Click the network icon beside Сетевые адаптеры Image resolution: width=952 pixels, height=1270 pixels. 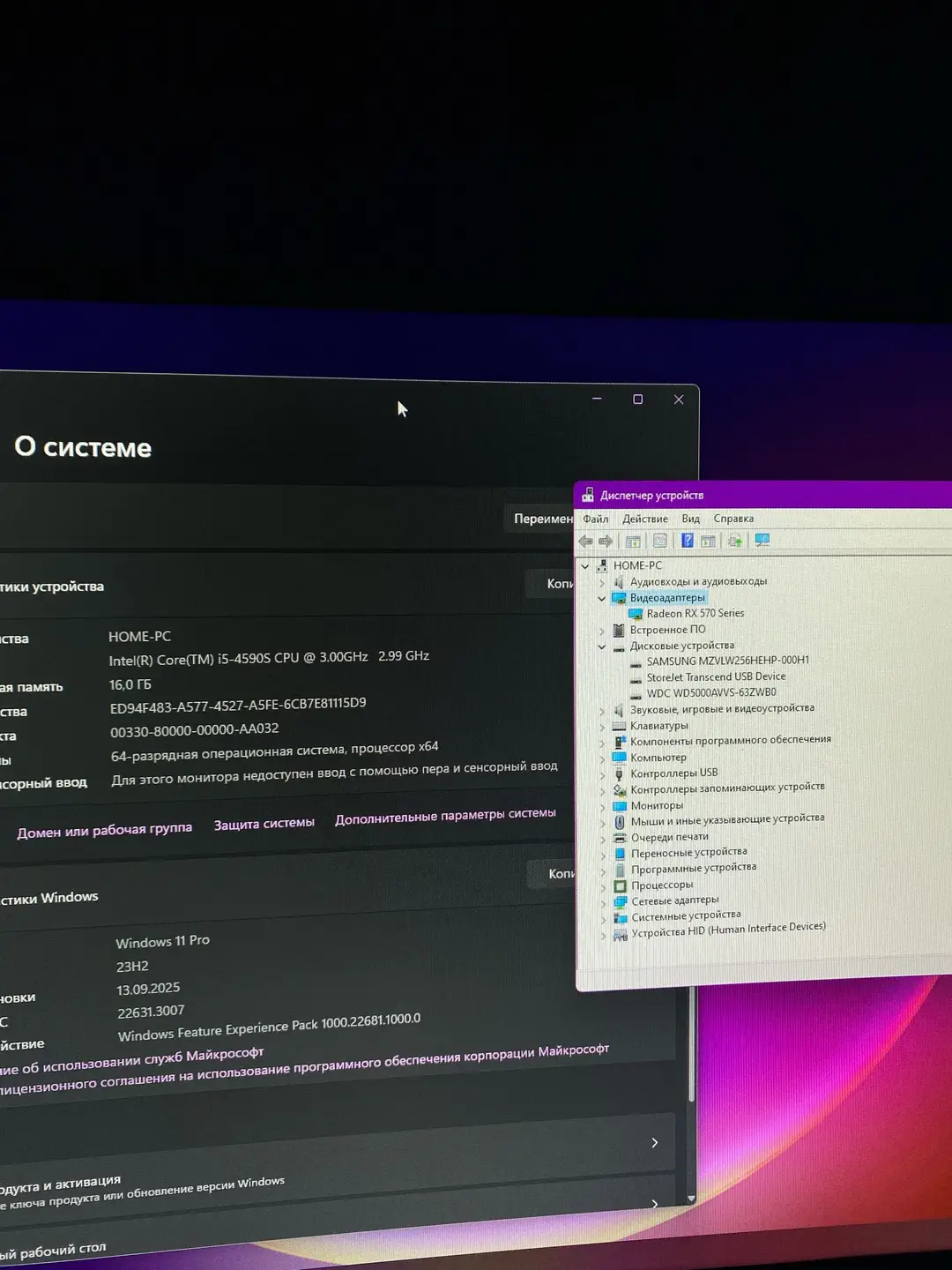click(x=621, y=901)
